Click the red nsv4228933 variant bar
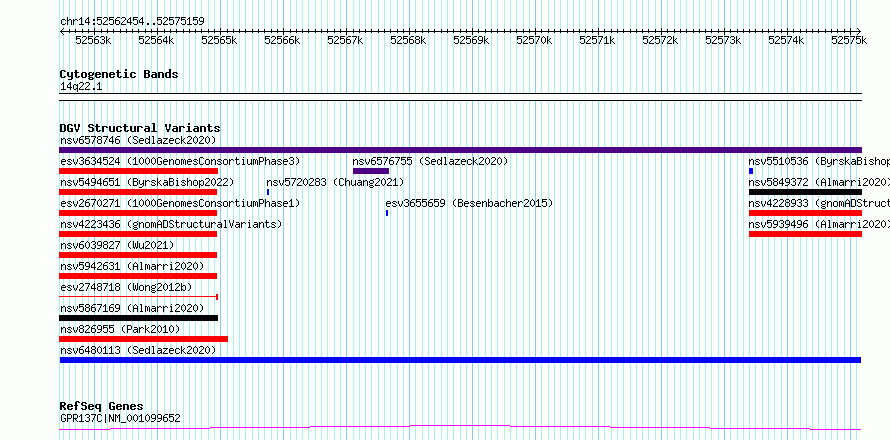The image size is (890, 440). click(x=805, y=213)
